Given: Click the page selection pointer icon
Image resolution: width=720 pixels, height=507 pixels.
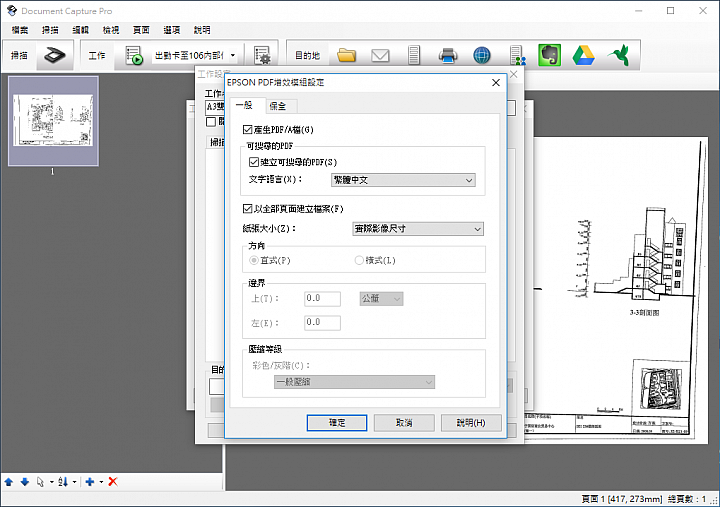Looking at the screenshot, I should (40, 482).
